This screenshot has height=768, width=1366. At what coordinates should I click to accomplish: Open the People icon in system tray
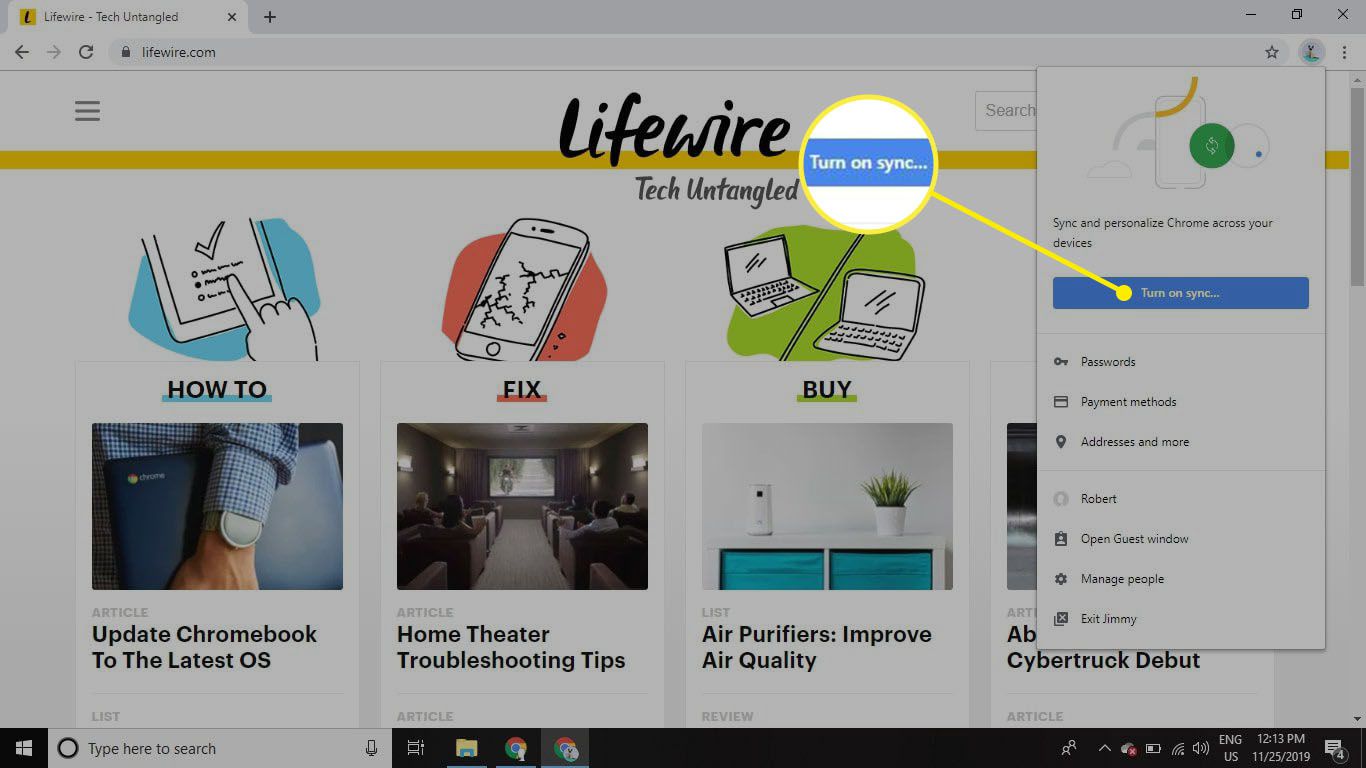point(1069,748)
